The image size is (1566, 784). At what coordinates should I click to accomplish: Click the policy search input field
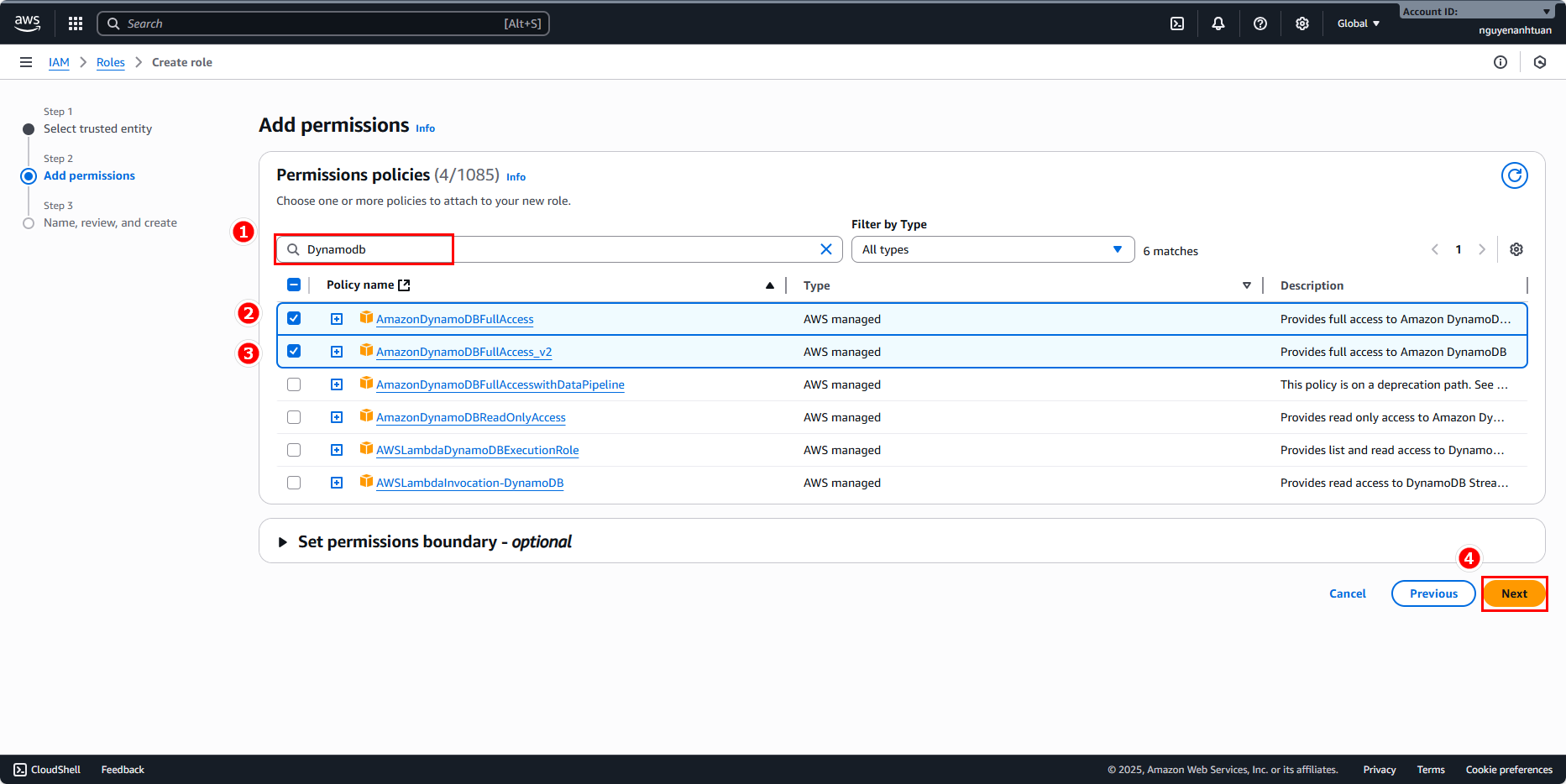[554, 249]
